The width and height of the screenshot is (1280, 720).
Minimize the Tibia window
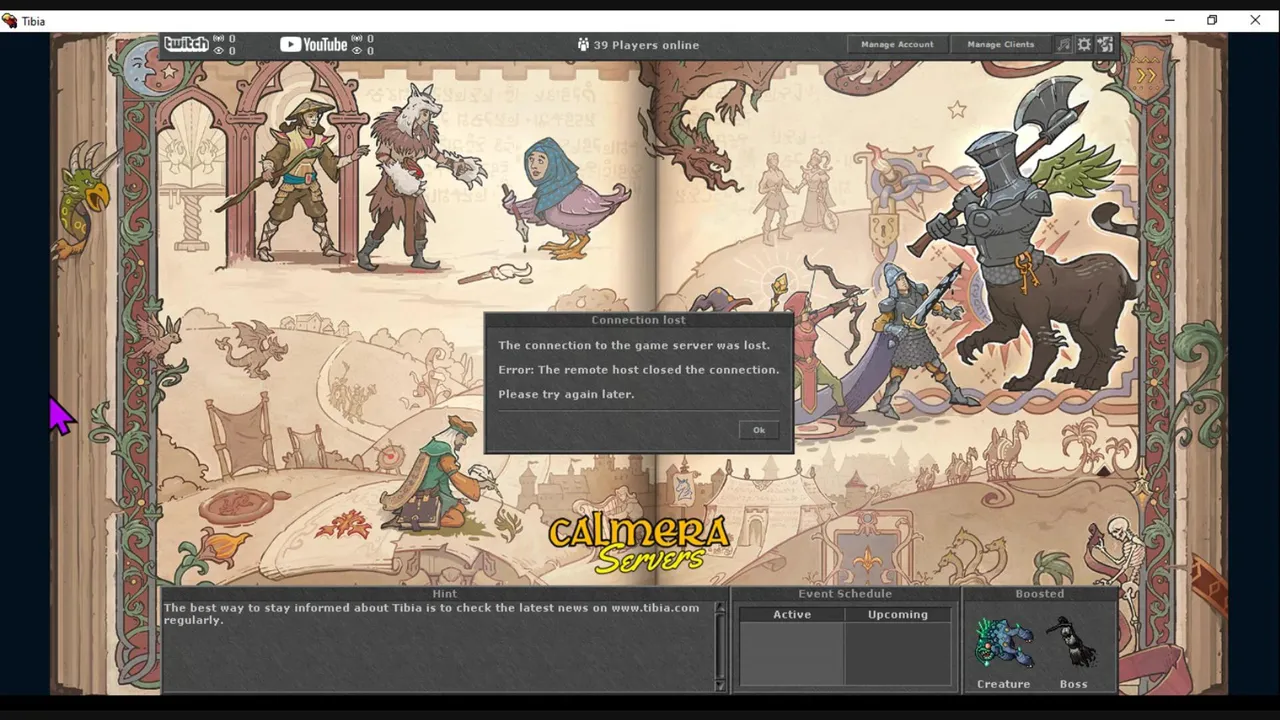1169,20
